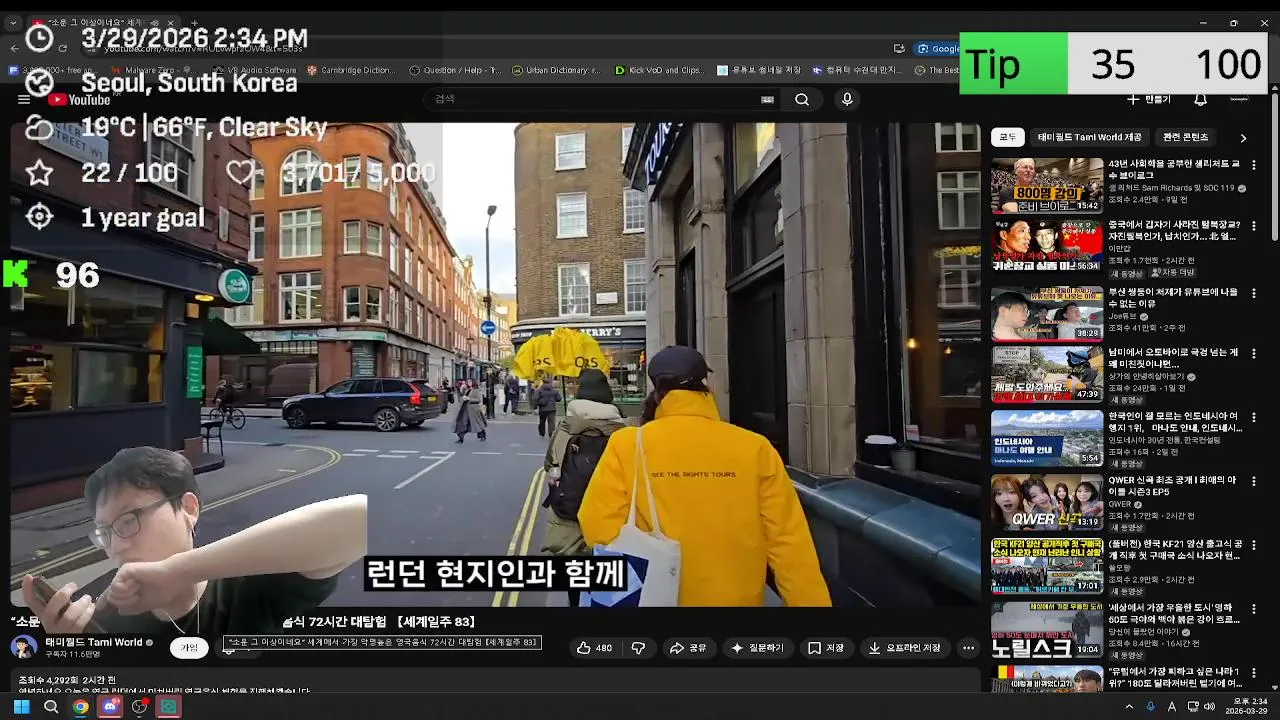This screenshot has width=1280, height=720.
Task: Open Chrome from the taskbar
Action: (x=80, y=707)
